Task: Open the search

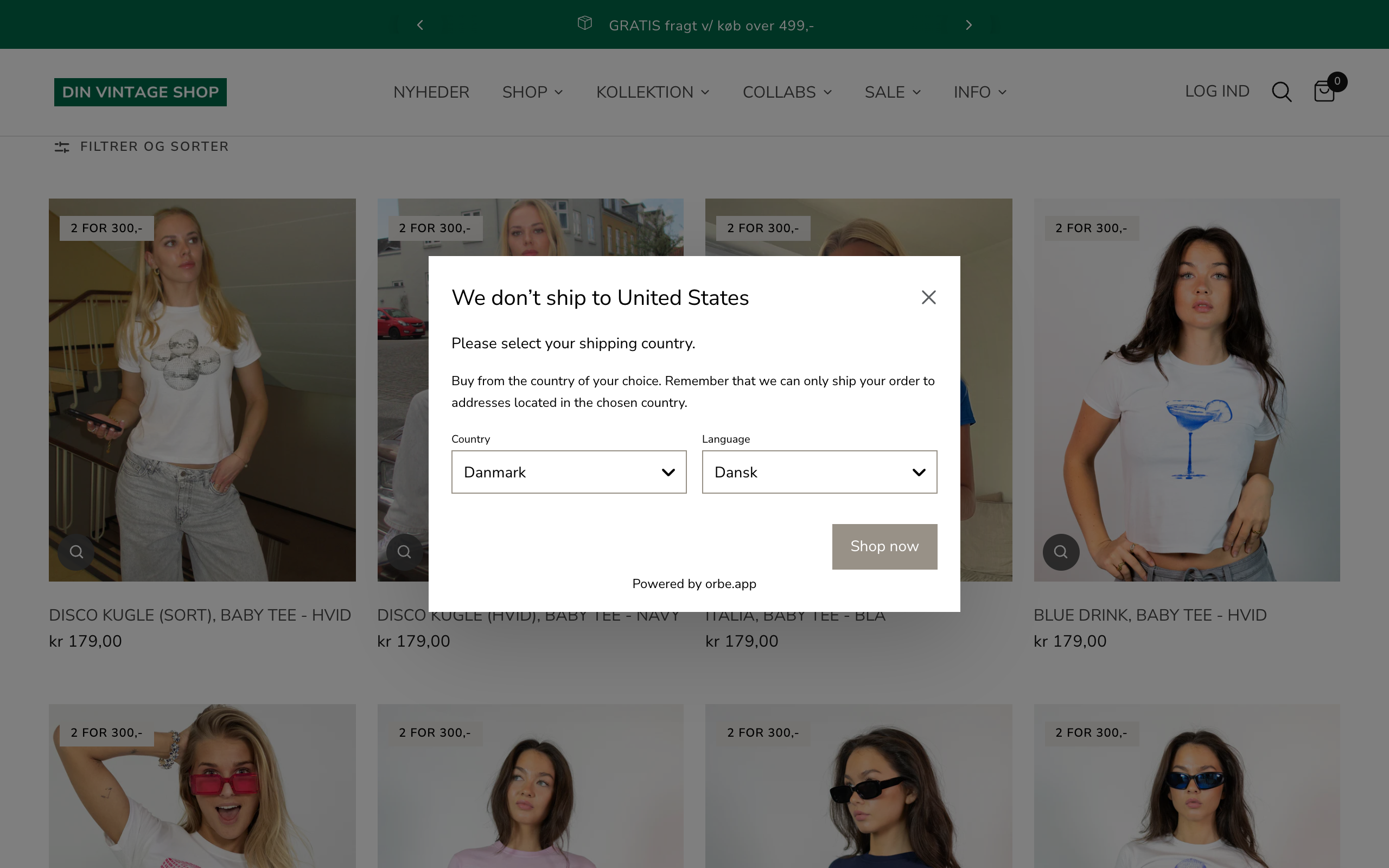Action: [x=1282, y=91]
